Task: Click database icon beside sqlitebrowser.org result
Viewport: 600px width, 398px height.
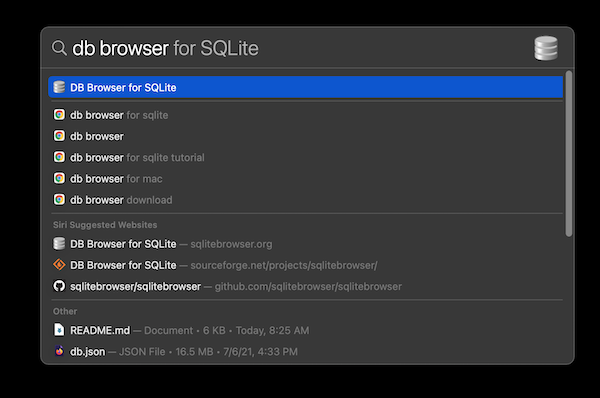Action: tap(59, 243)
